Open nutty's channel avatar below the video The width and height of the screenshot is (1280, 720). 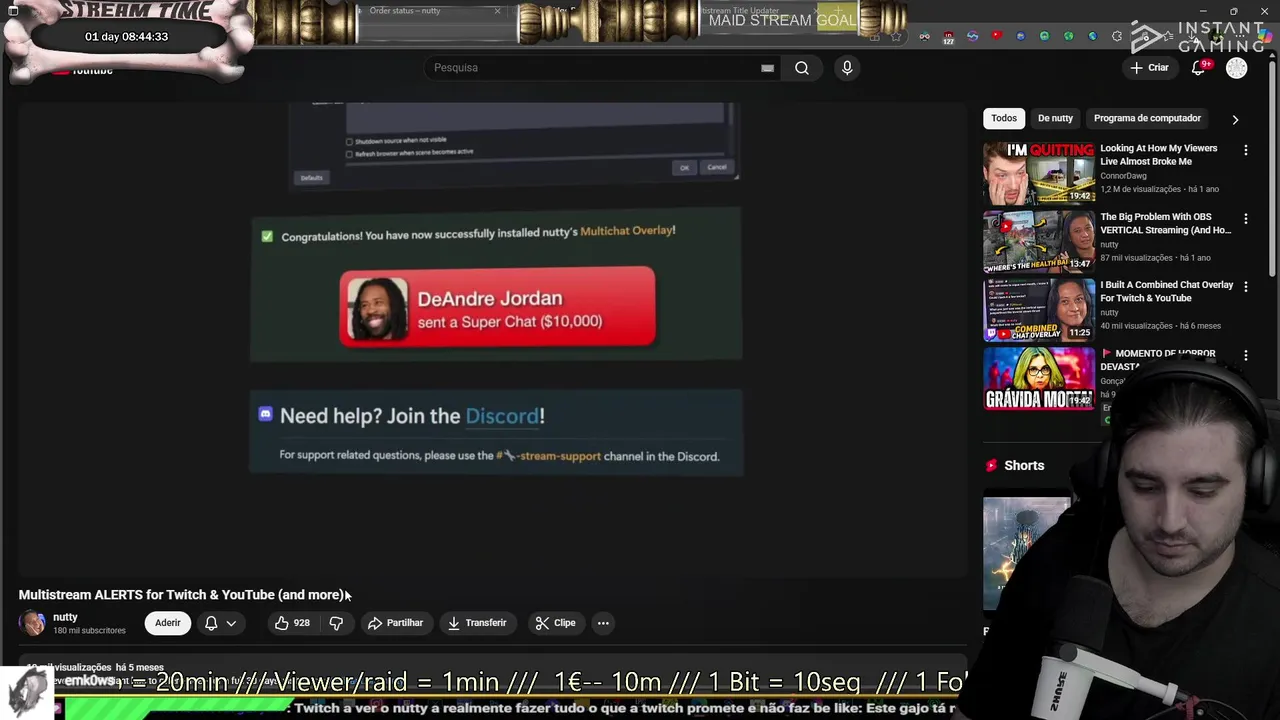[x=32, y=623]
